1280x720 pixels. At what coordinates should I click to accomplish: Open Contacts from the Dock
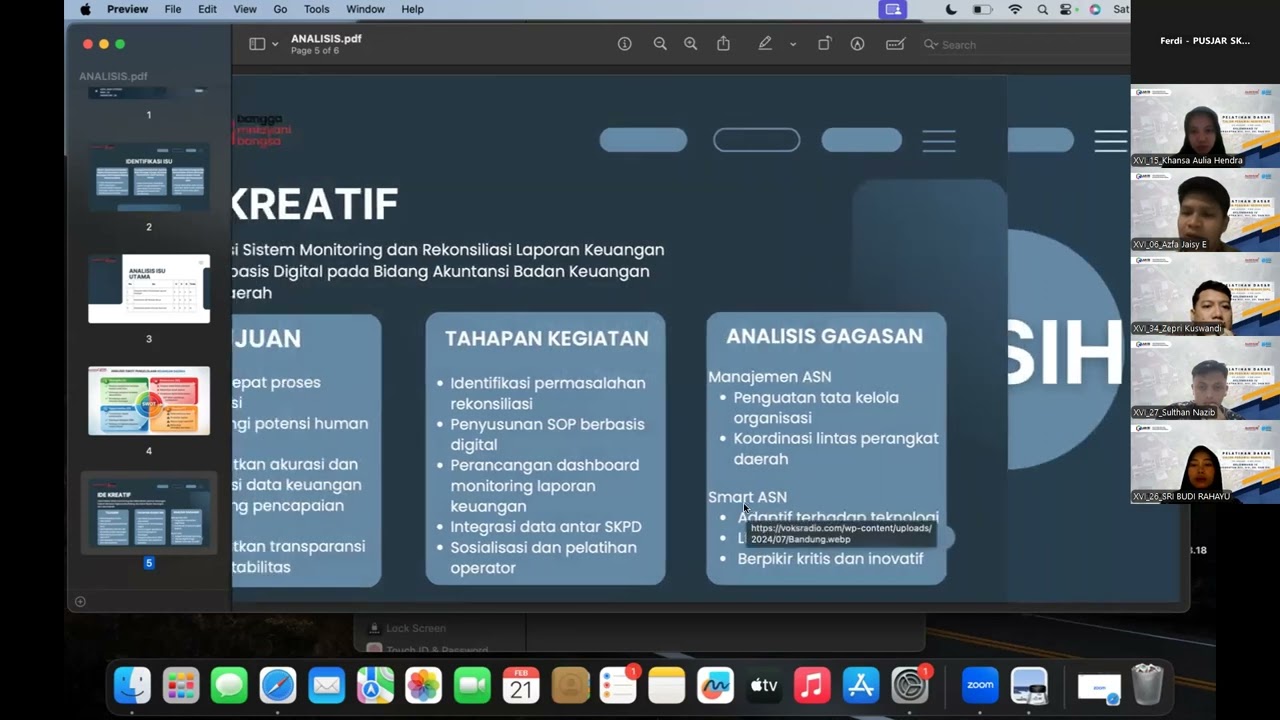coord(570,685)
